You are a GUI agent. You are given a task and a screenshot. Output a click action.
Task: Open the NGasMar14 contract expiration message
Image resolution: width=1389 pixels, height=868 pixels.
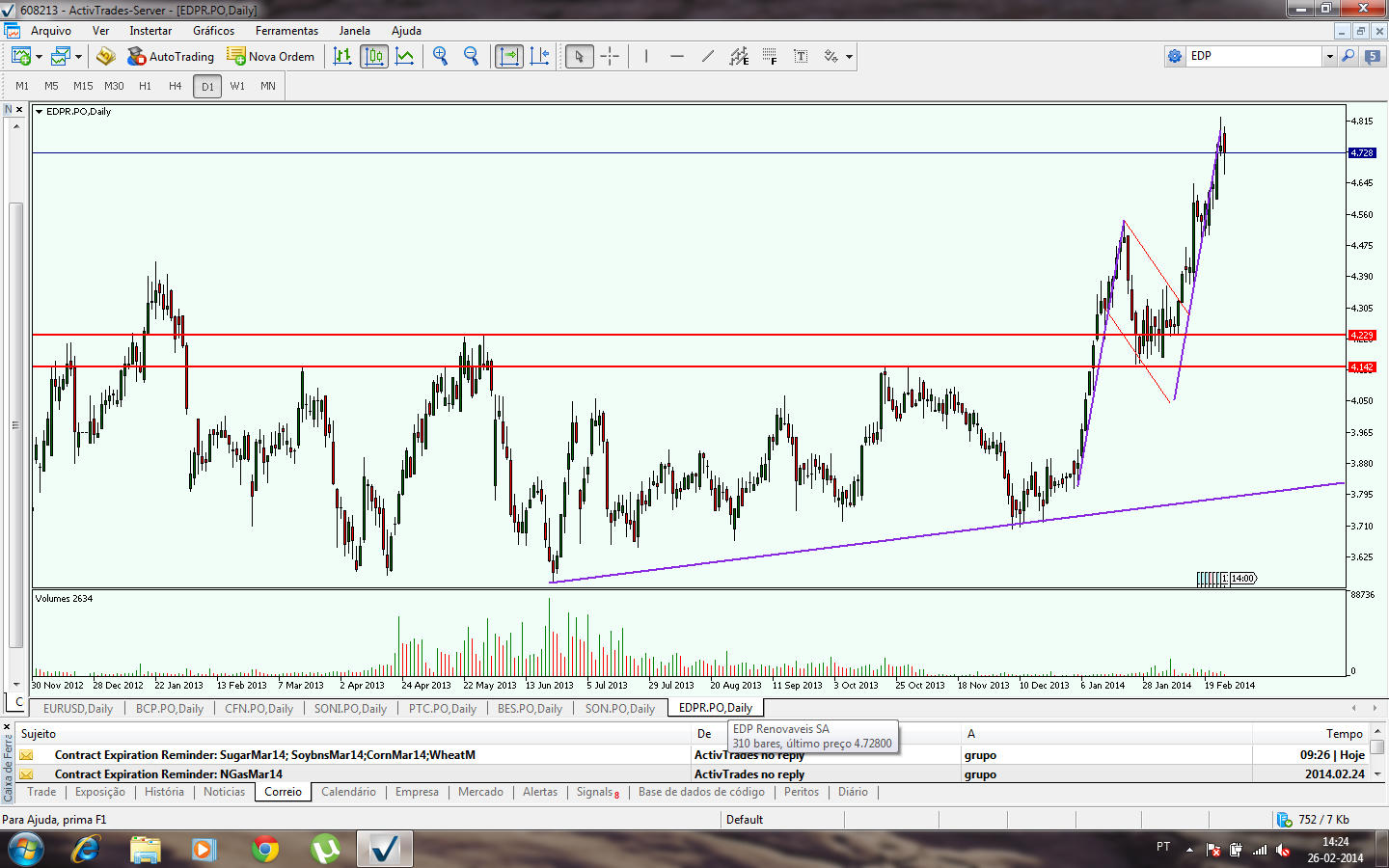coord(169,773)
